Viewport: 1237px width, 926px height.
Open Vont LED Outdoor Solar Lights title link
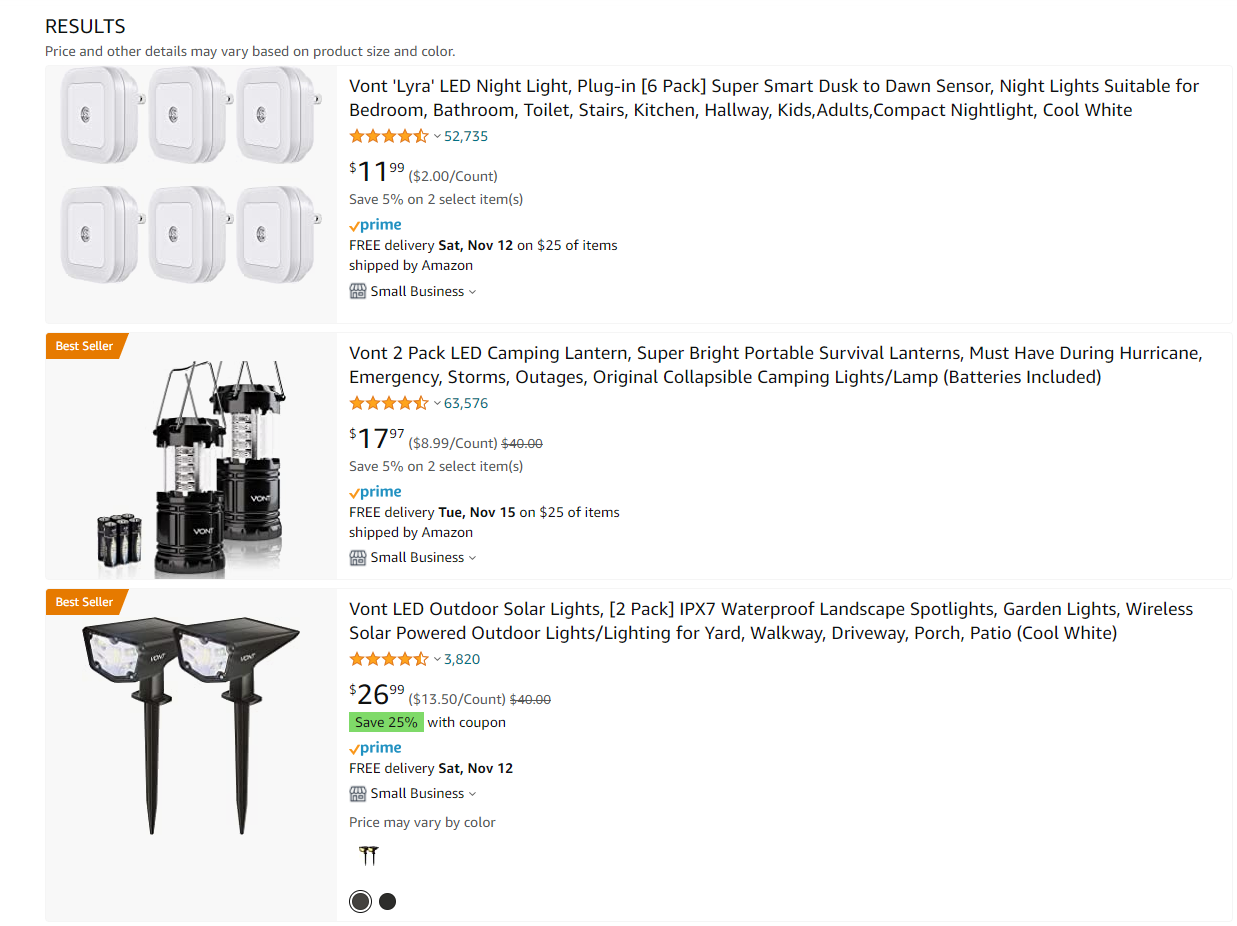[771, 621]
